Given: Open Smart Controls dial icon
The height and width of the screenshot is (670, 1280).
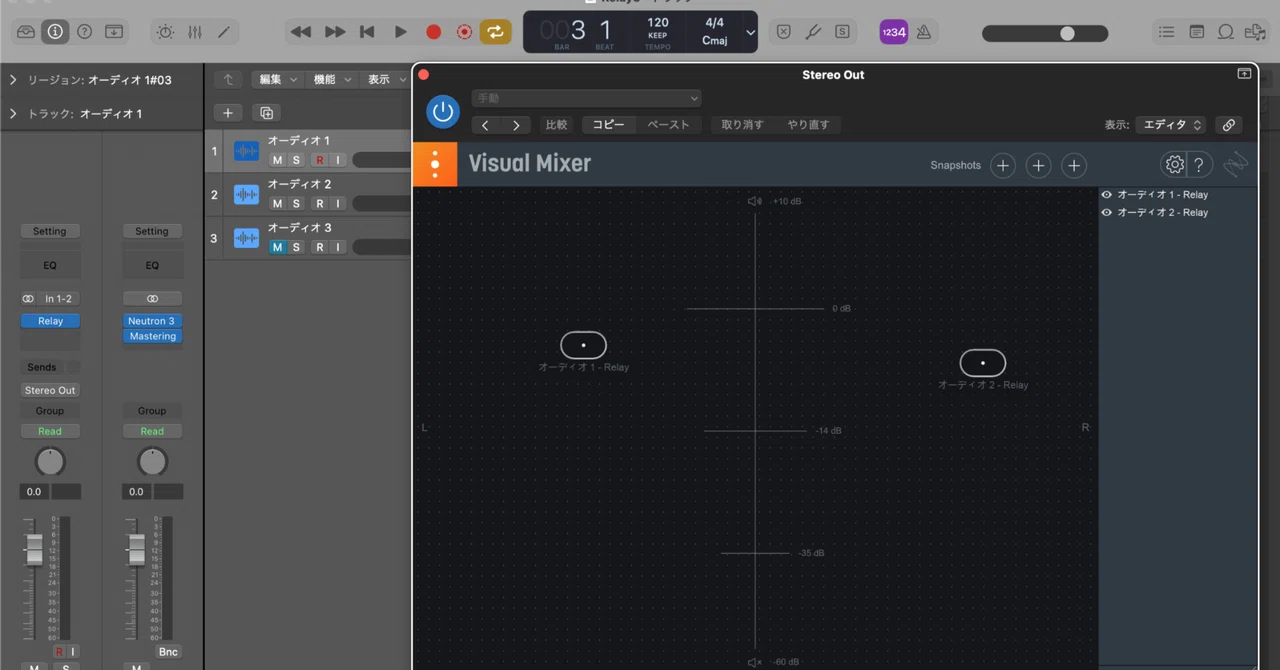Looking at the screenshot, I should click(x=165, y=32).
